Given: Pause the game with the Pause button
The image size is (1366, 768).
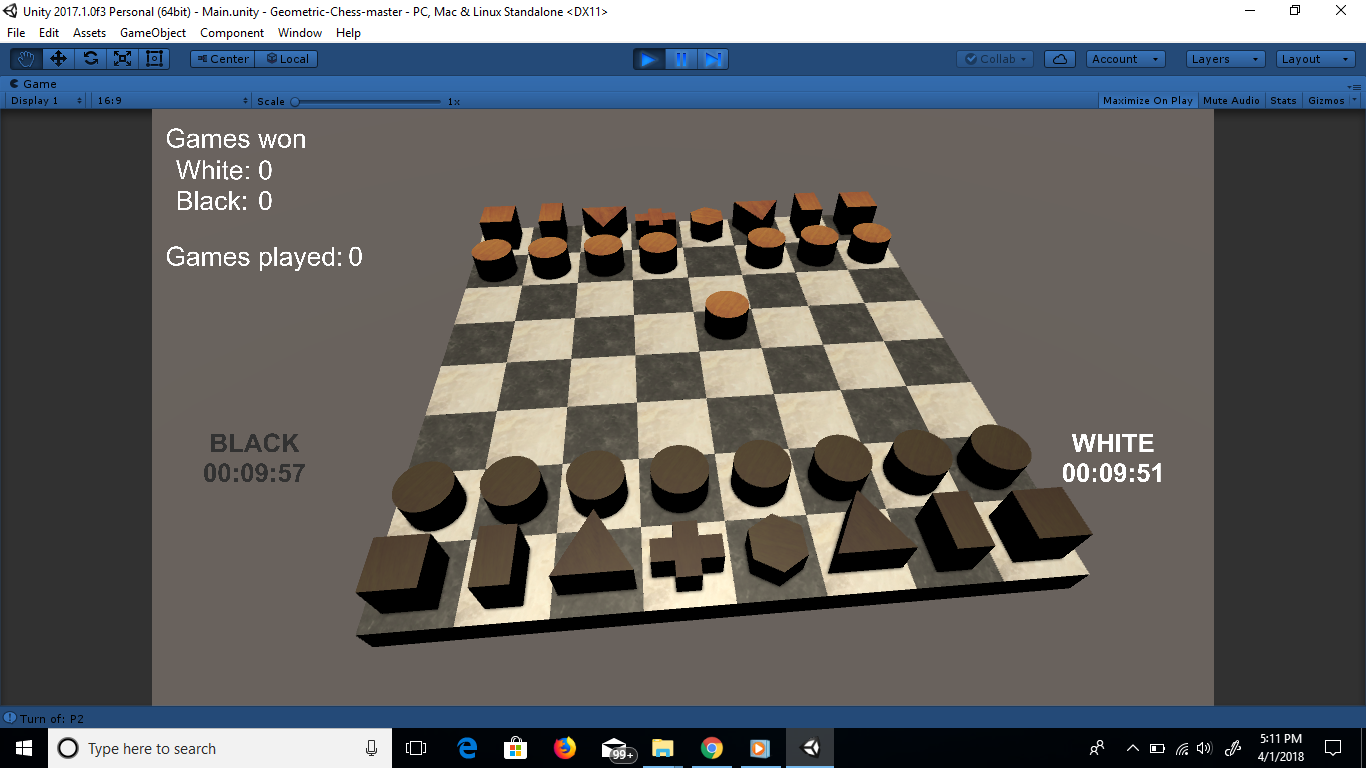Looking at the screenshot, I should click(x=681, y=59).
